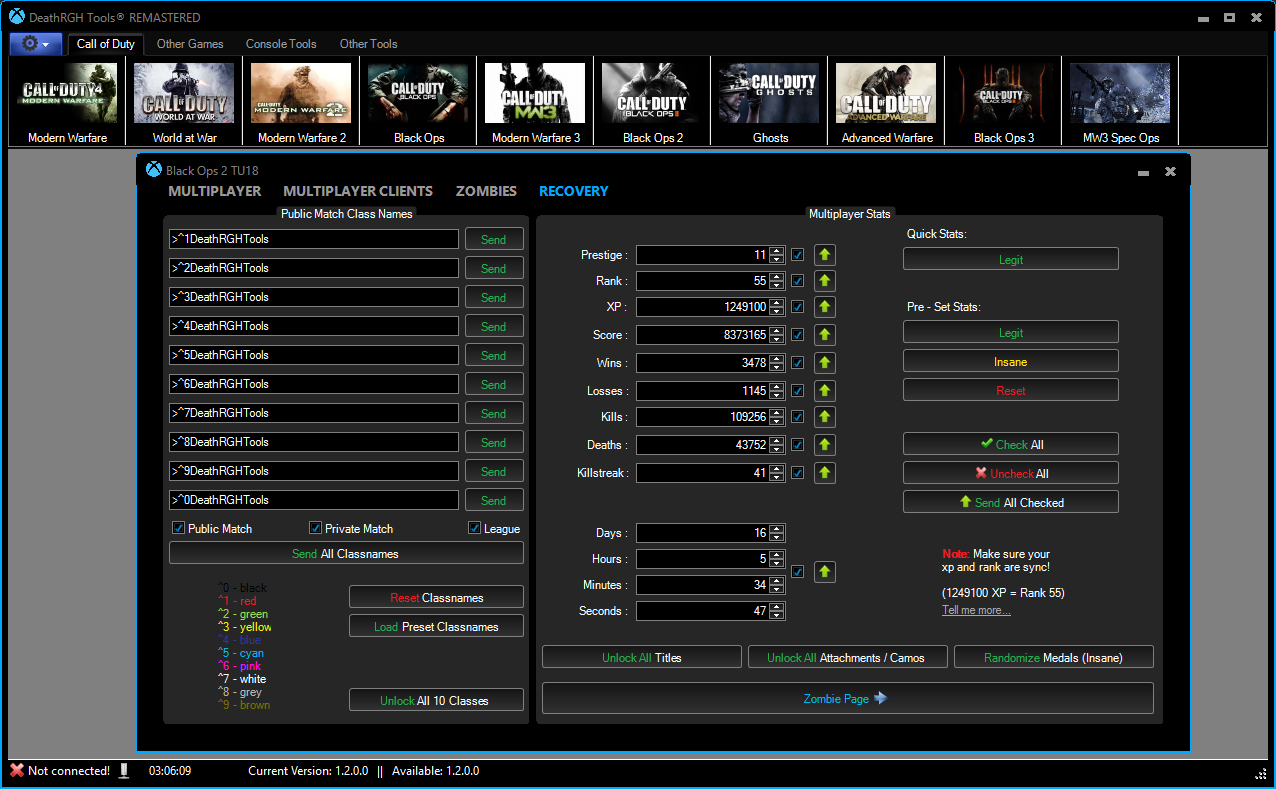Viewport: 1276px width, 789px height.
Task: Increase Minutes with spinner up arrow
Action: pyautogui.click(x=777, y=581)
